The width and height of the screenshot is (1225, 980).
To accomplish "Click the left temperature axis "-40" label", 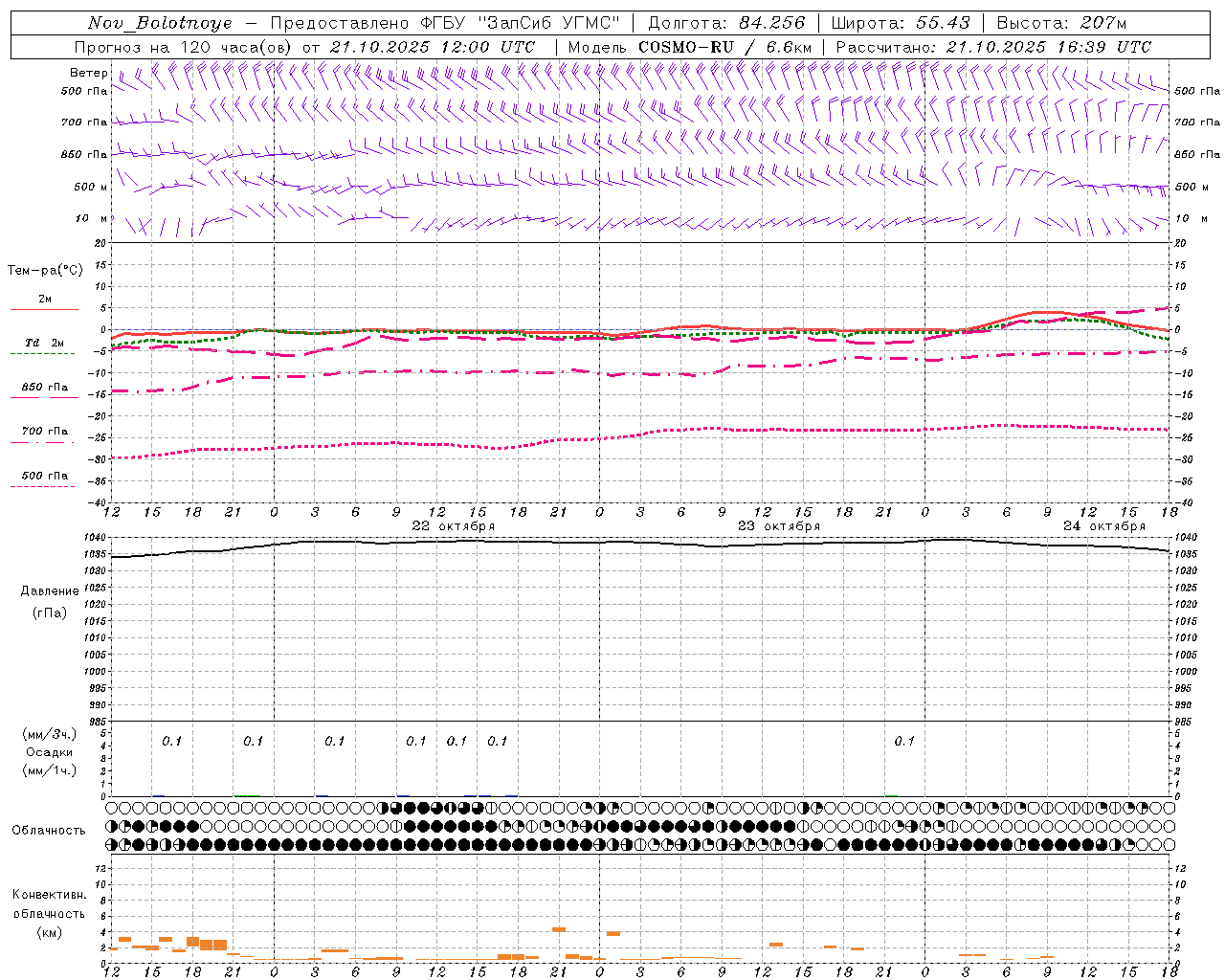I will (x=98, y=503).
